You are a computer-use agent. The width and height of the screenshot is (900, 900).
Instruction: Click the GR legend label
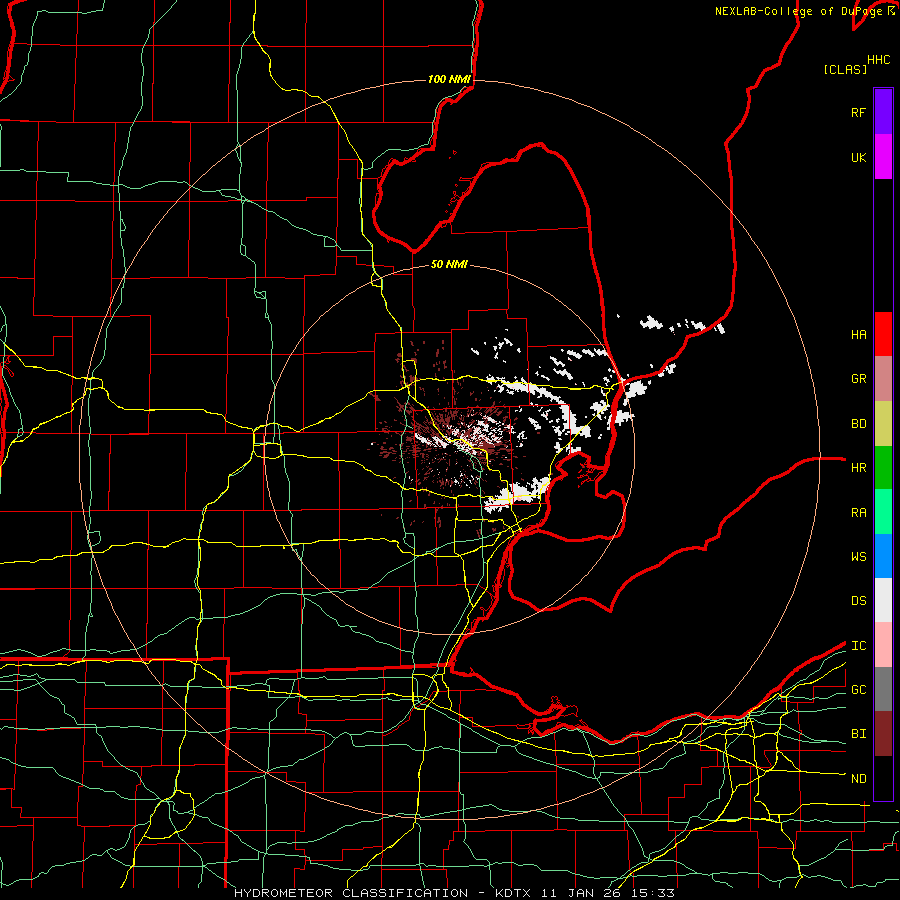pyautogui.click(x=859, y=379)
